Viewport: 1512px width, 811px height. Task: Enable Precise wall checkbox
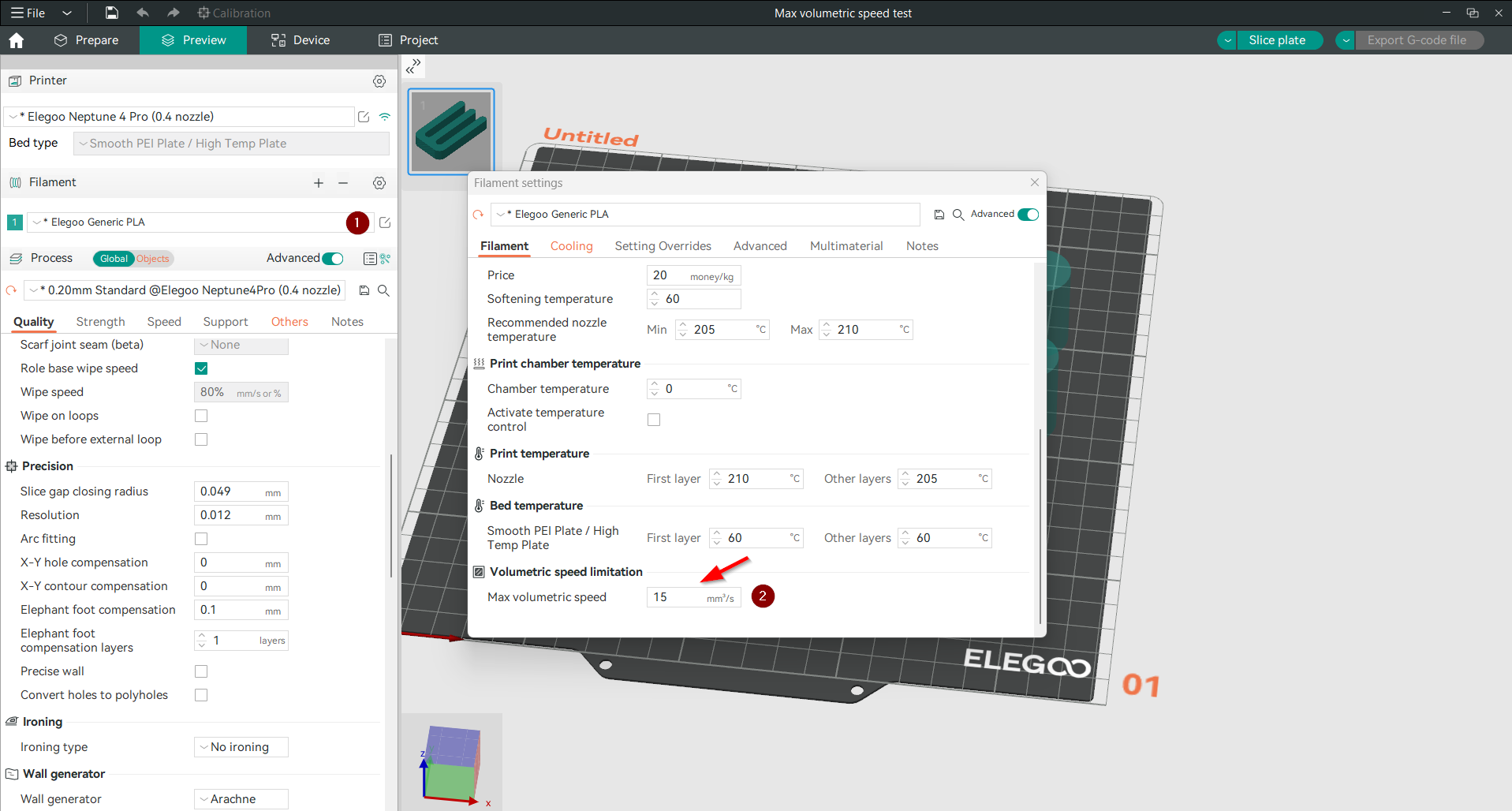point(201,671)
